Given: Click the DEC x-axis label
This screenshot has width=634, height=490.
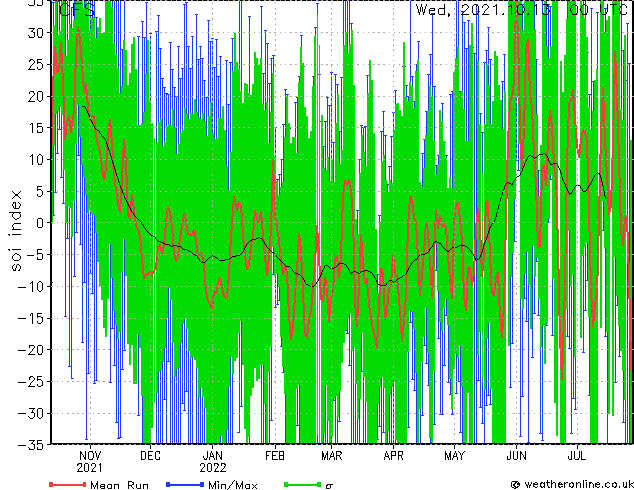Looking at the screenshot, I should click(150, 456).
